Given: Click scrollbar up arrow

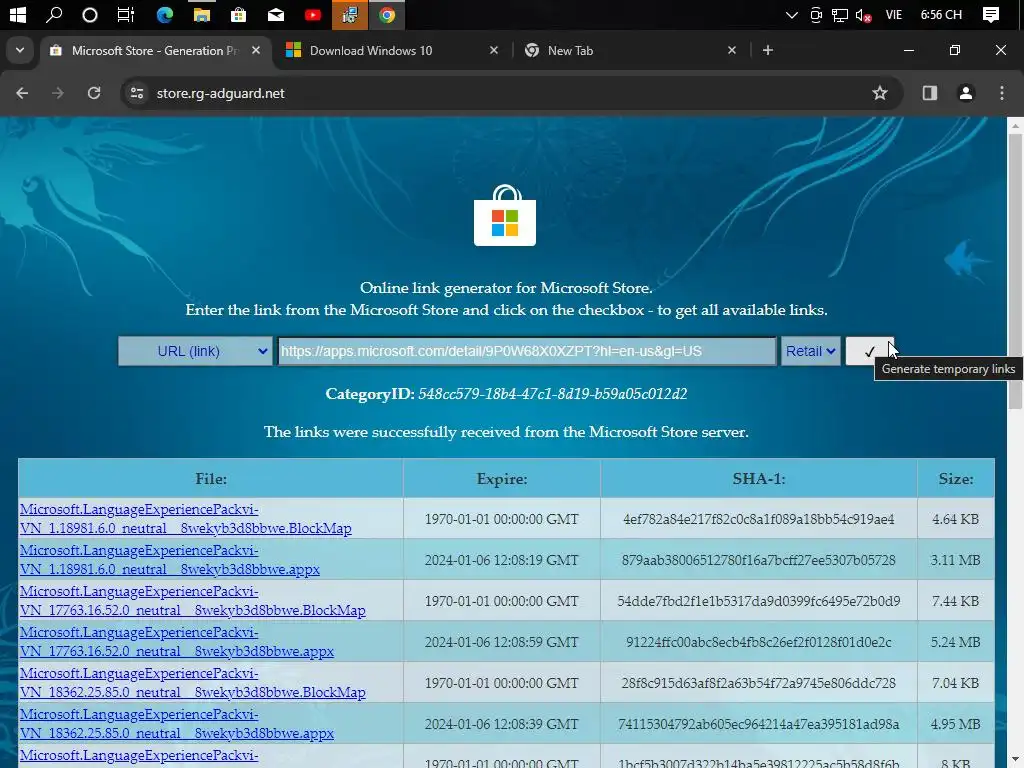Looking at the screenshot, I should coord(1015,125).
